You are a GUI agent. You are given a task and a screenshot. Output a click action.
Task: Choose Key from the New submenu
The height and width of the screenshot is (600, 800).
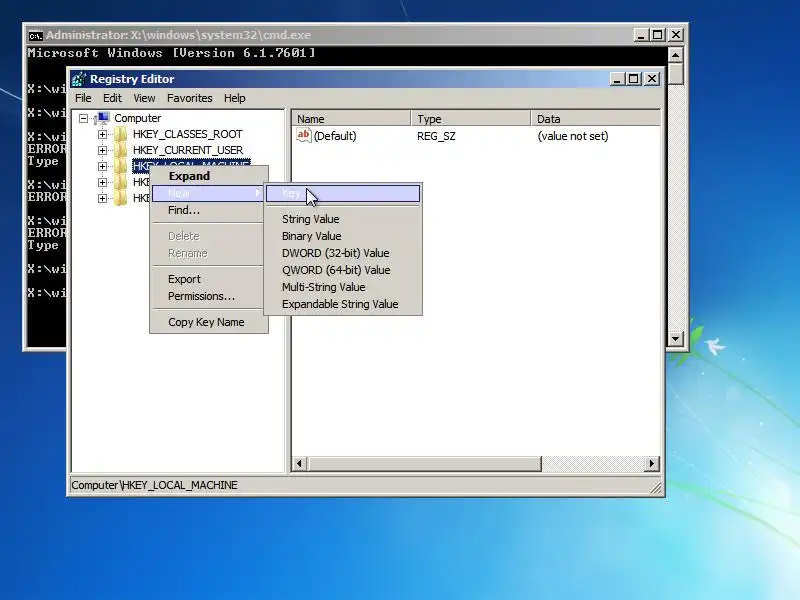point(343,193)
